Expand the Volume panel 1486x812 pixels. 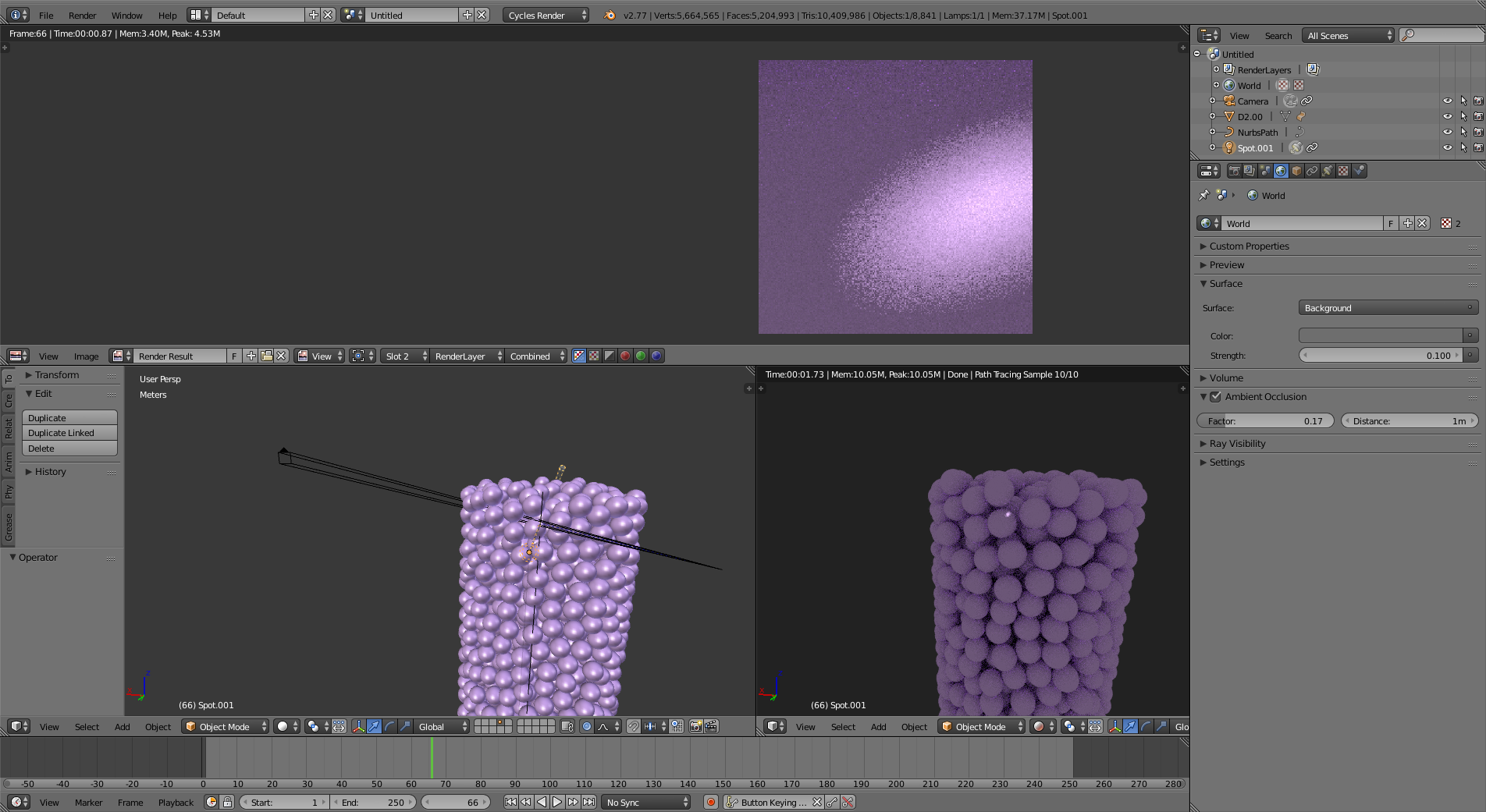tap(1226, 378)
